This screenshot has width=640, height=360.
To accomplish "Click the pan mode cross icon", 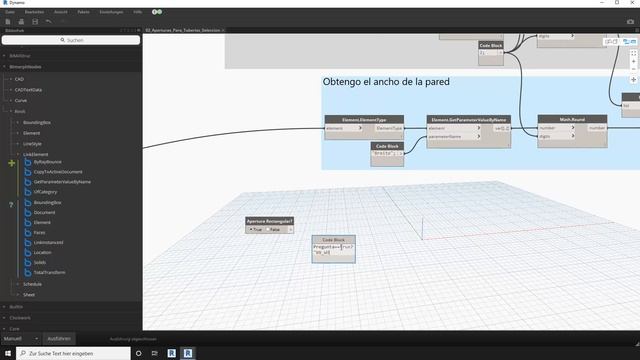I will (x=633, y=80).
